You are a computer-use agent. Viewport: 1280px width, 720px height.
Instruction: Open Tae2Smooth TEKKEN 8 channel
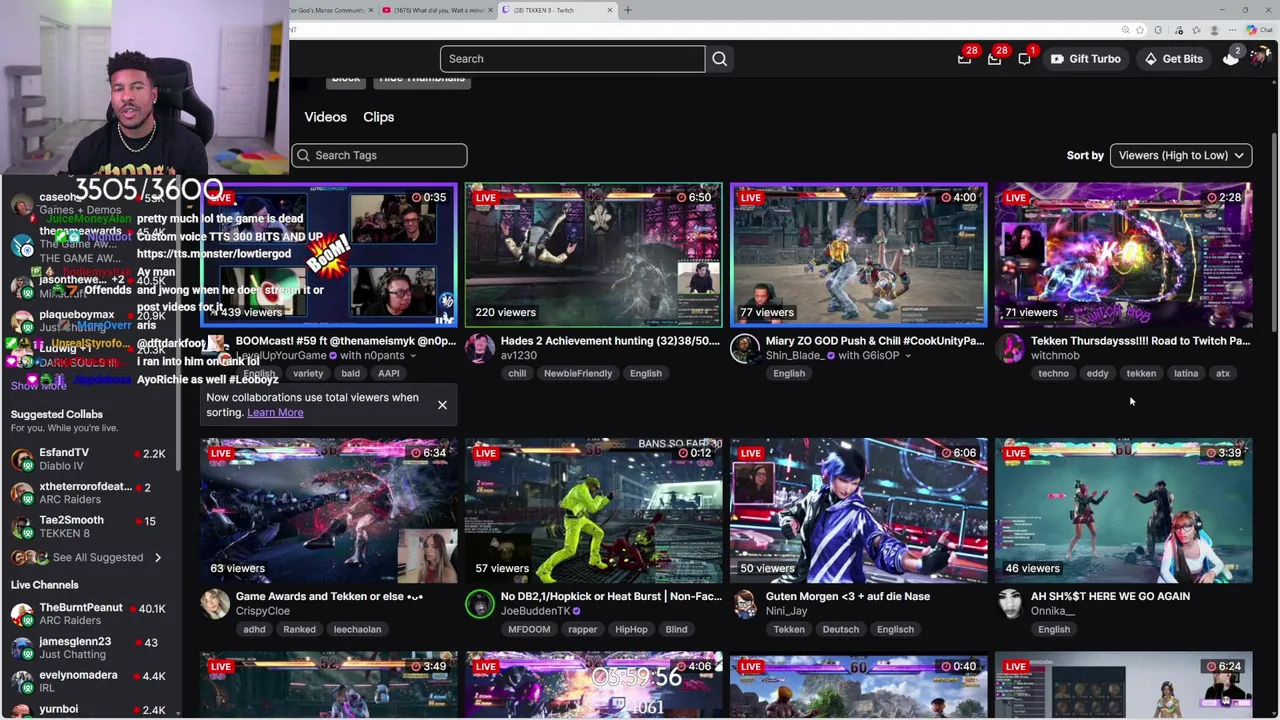tap(88, 527)
